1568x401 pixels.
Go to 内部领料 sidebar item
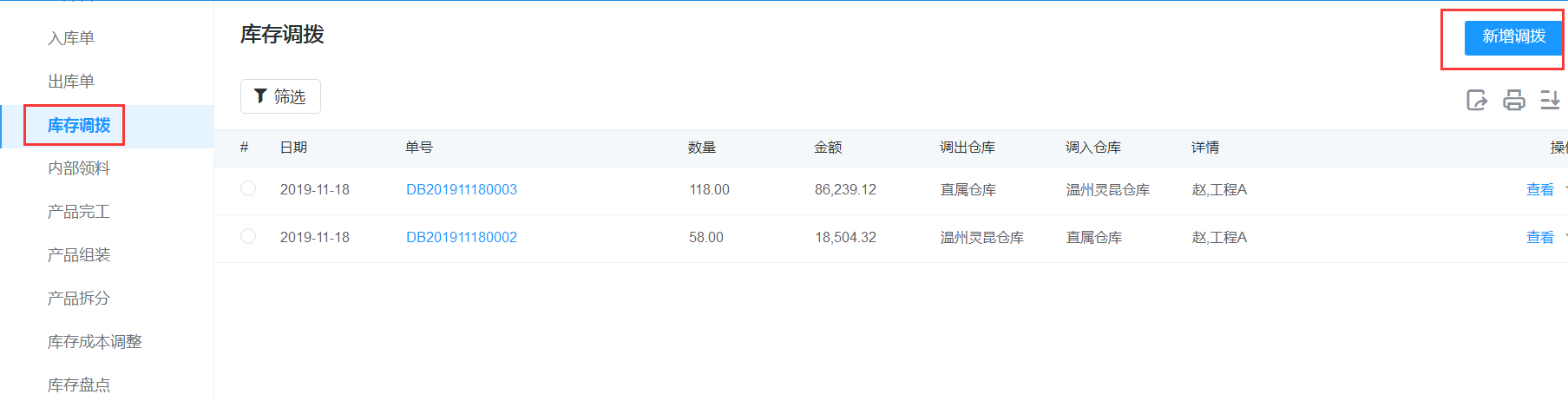point(79,168)
